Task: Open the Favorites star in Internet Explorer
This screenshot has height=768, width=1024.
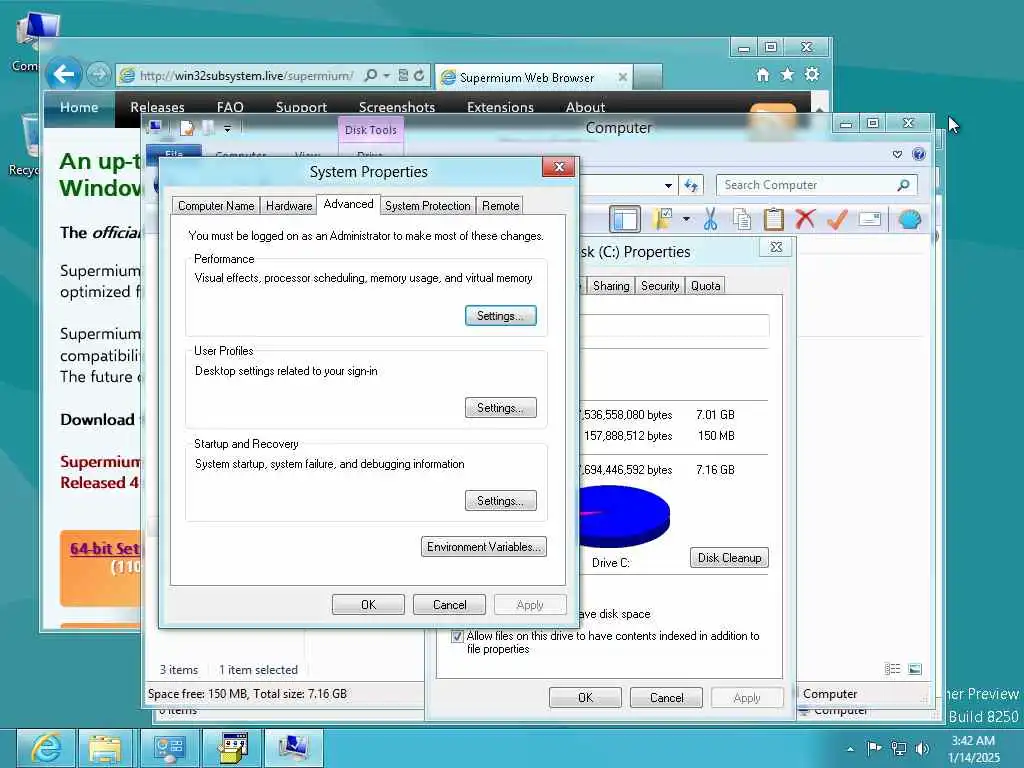Action: pyautogui.click(x=787, y=74)
